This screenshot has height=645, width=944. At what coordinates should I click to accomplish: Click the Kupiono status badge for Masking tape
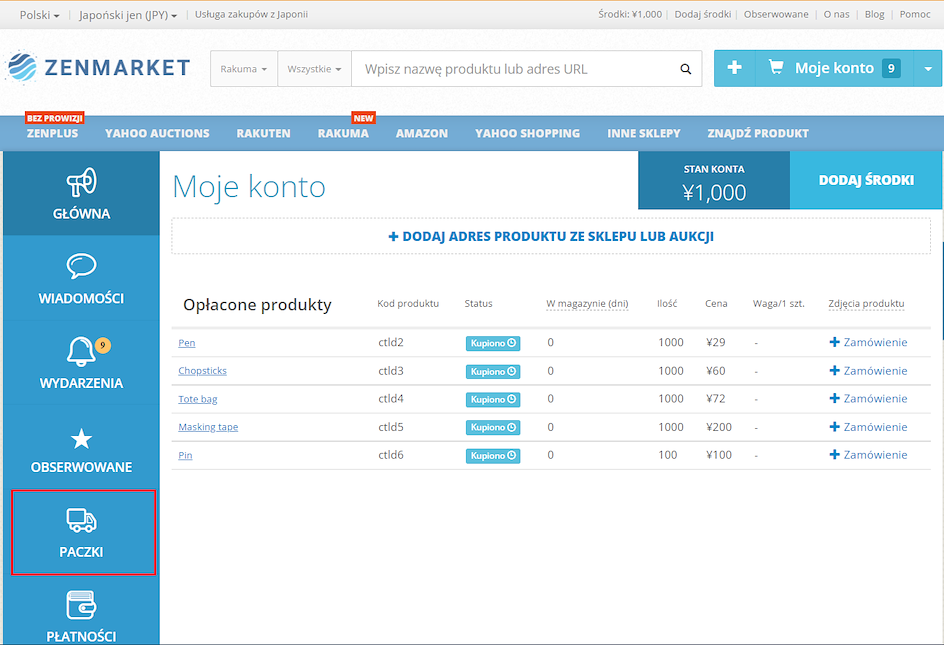492,428
